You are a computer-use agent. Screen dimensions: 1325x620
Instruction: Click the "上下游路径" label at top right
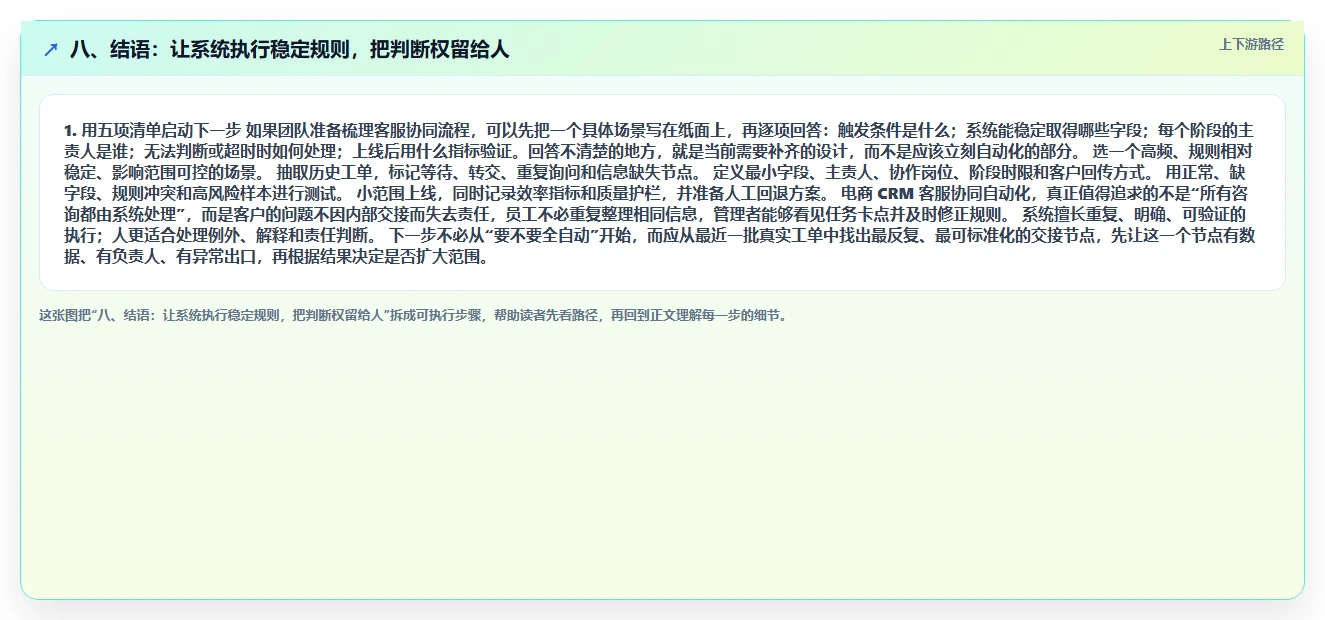1251,44
